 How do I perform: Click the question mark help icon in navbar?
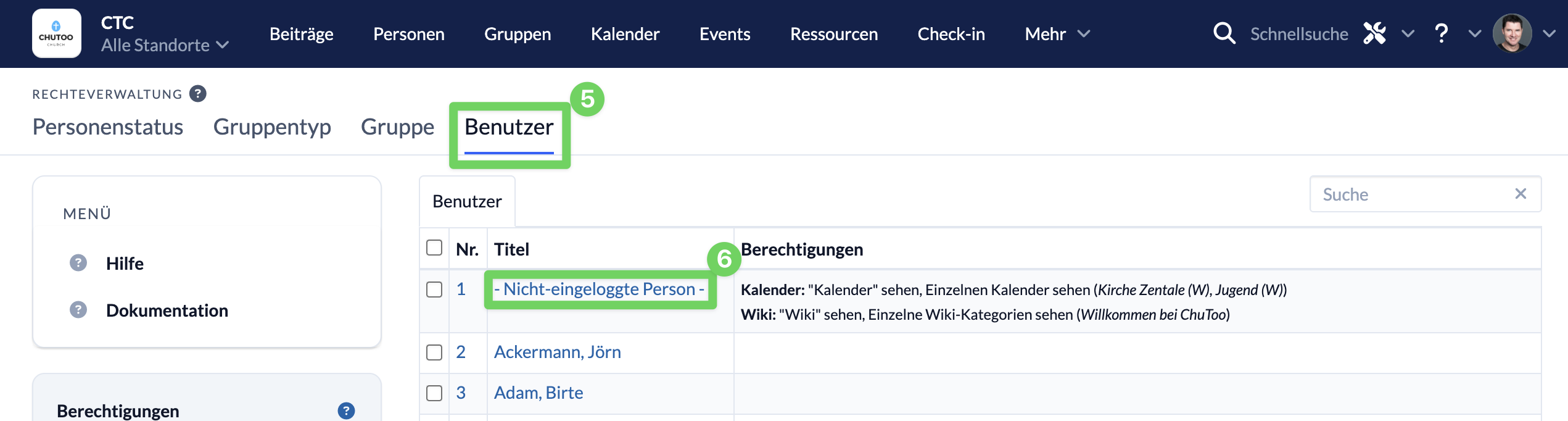[1441, 33]
